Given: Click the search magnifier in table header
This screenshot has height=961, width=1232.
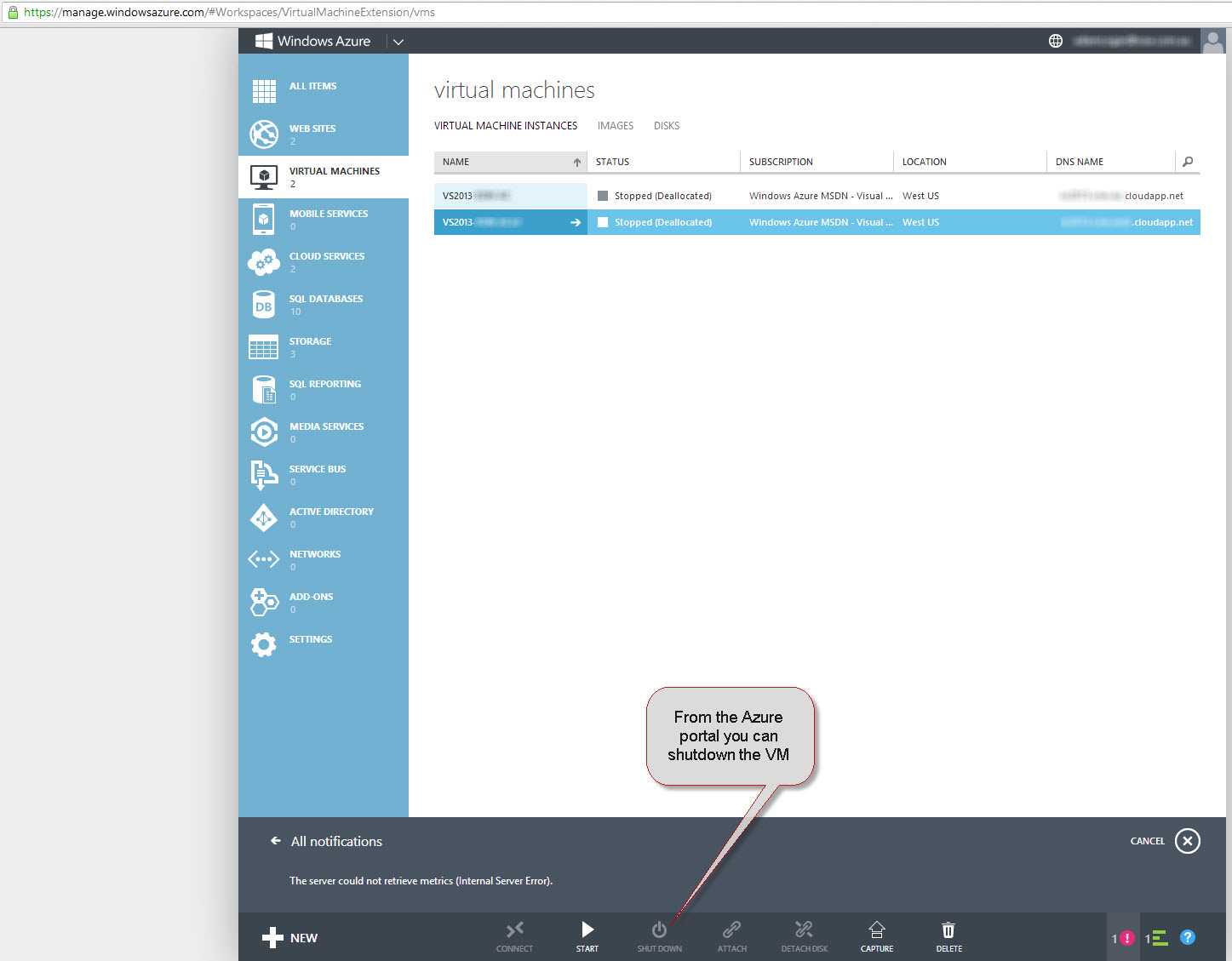Looking at the screenshot, I should click(x=1188, y=162).
